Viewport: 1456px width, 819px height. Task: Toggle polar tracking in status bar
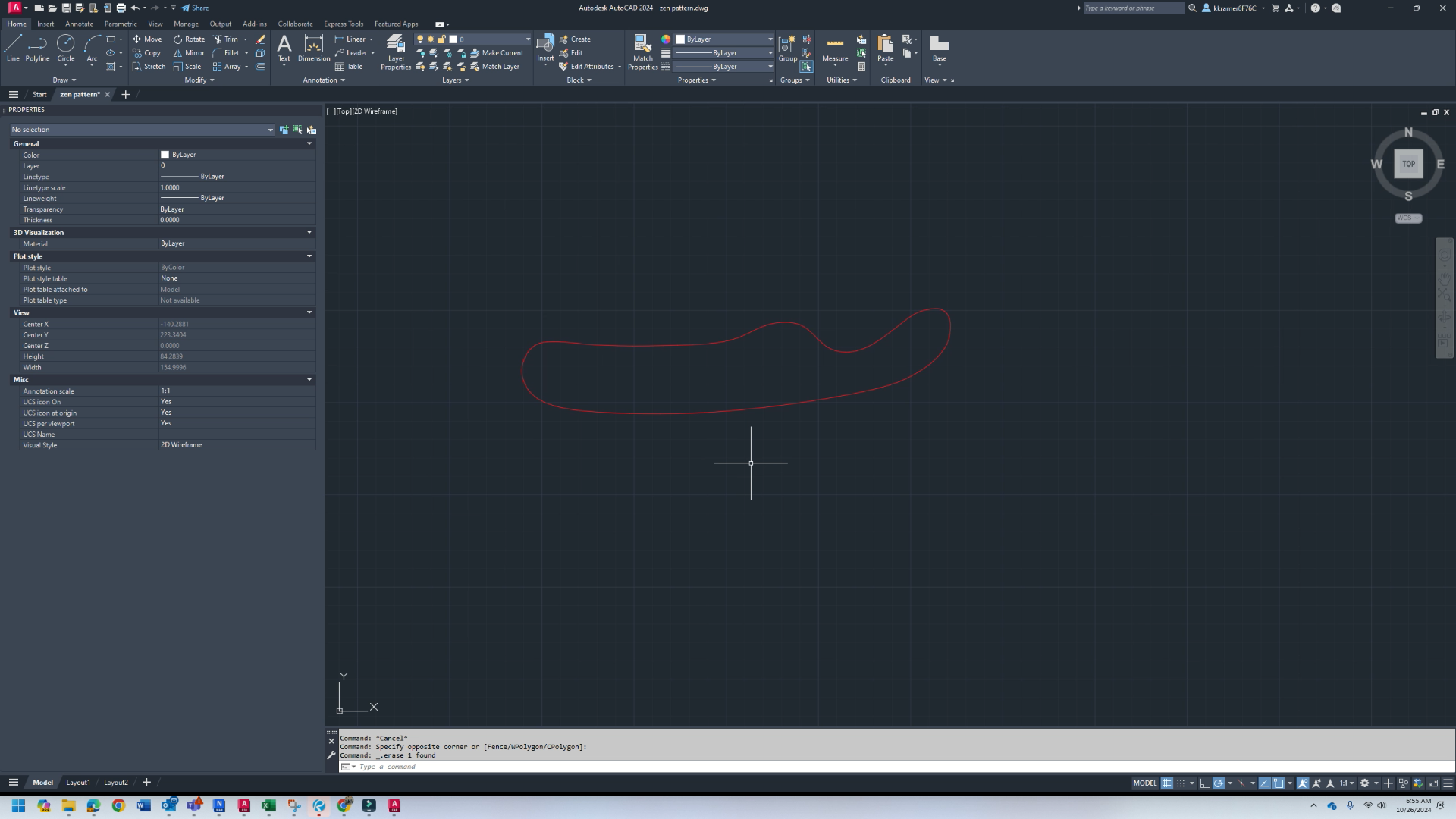tap(1219, 783)
